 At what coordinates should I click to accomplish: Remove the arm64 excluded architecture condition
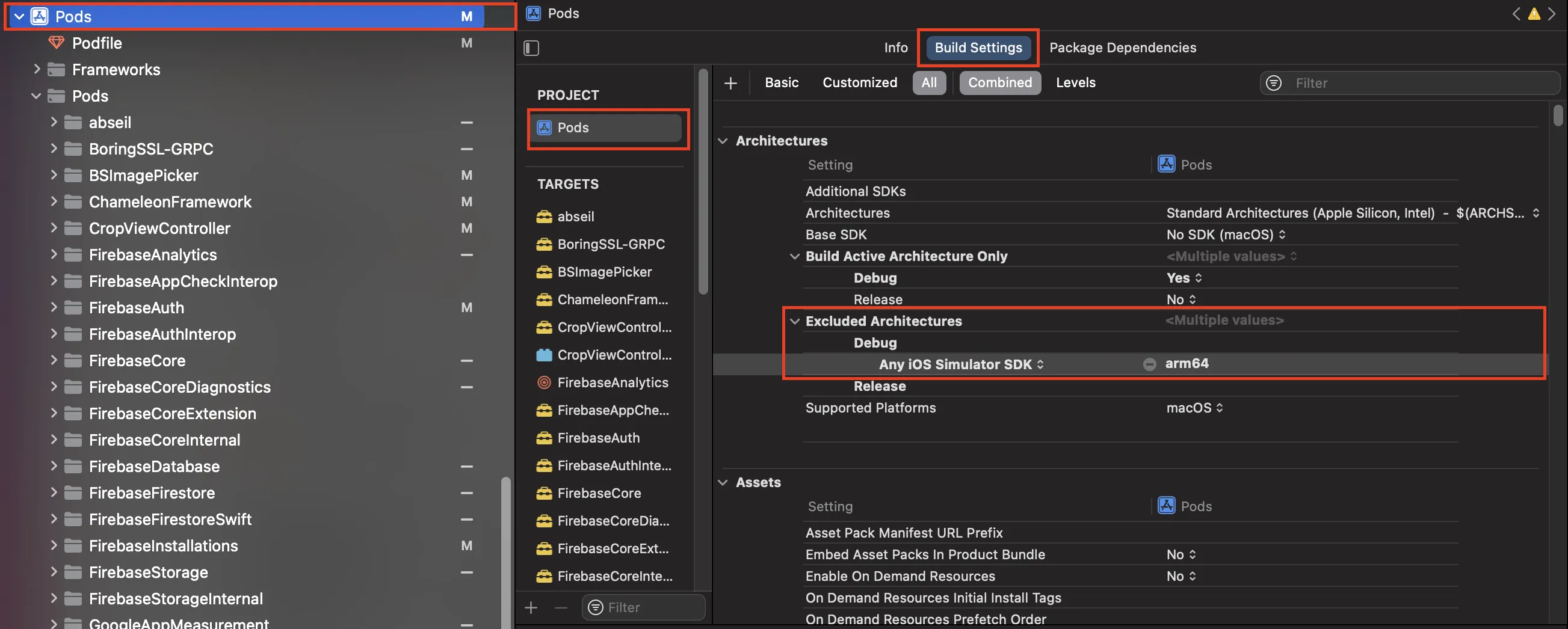(x=1149, y=364)
